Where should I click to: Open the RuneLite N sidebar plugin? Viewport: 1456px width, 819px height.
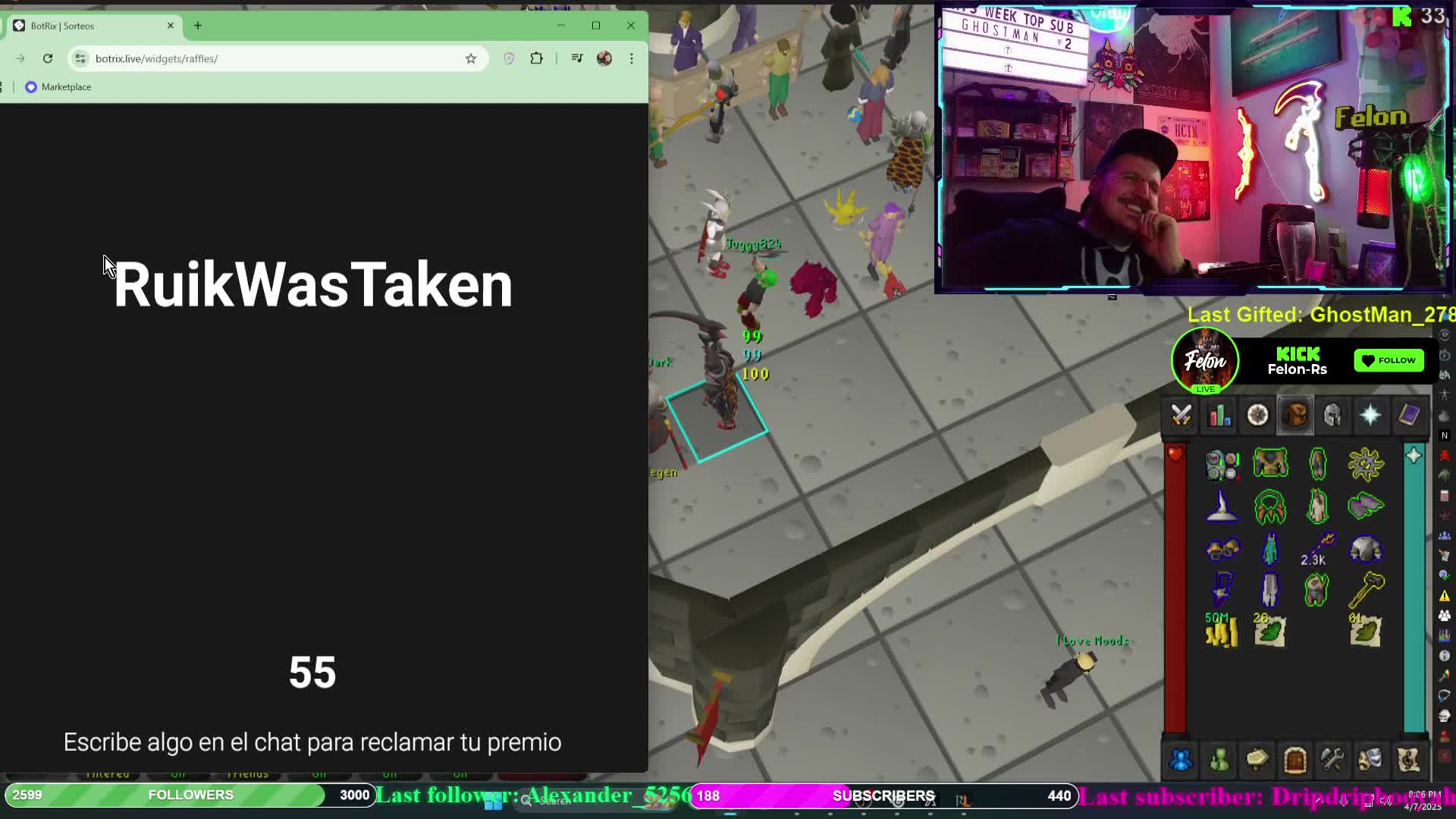(1445, 435)
